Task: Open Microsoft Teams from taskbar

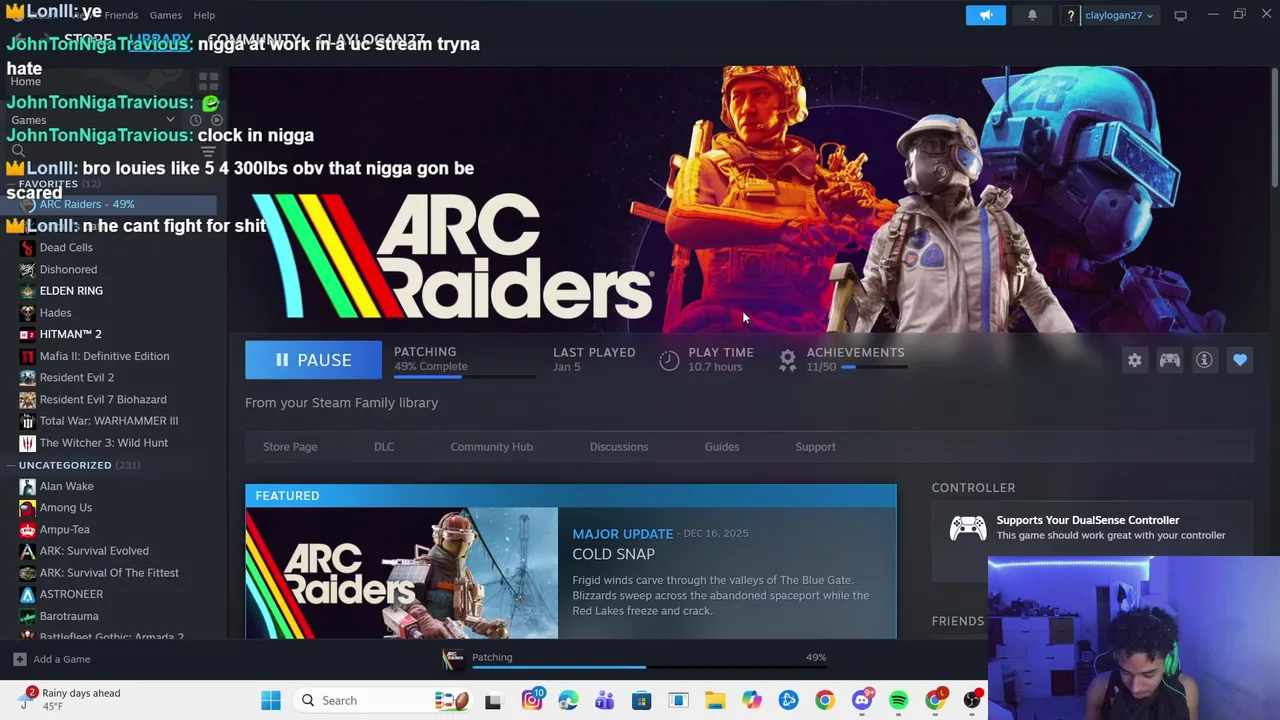Action: click(605, 701)
